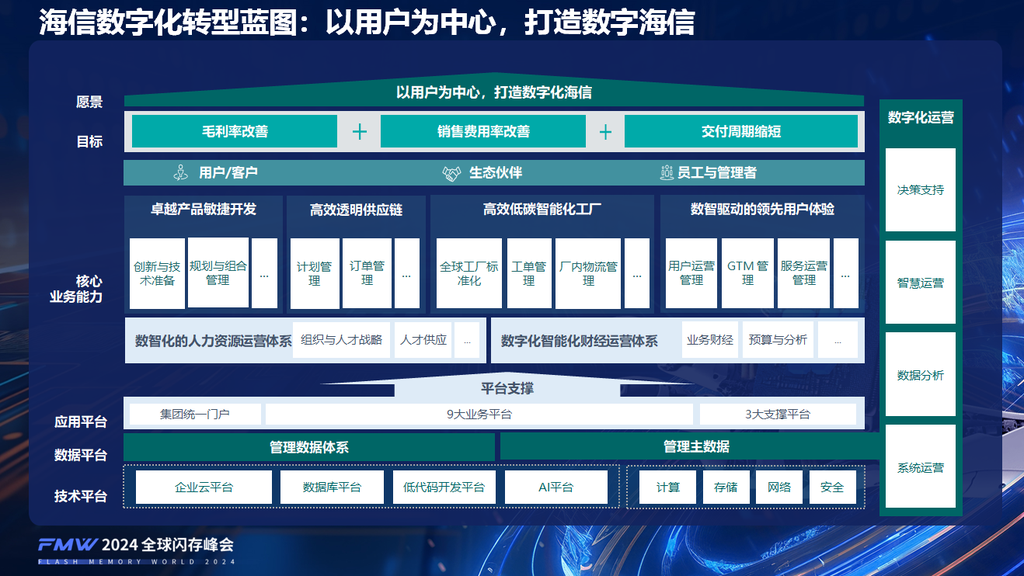Click the 决策支持 box
This screenshot has width=1024, height=576.
pos(920,189)
